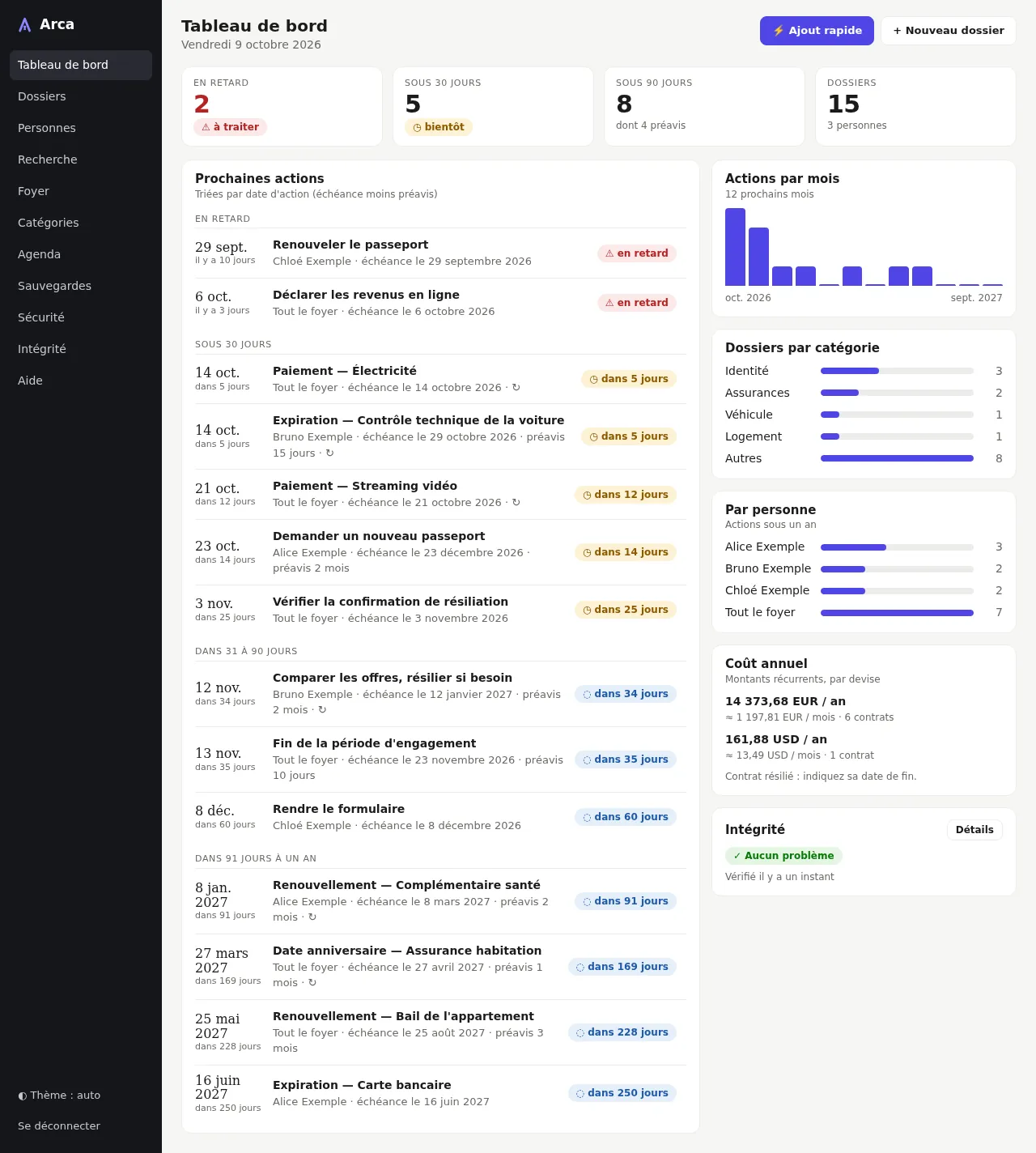The height and width of the screenshot is (1153, 1036).
Task: Click the Ajout rapide button
Action: [817, 31]
